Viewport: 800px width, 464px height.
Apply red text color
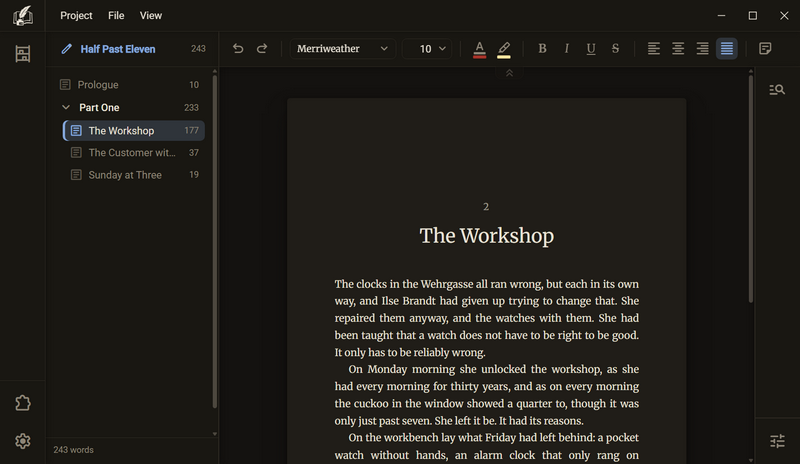(480, 50)
